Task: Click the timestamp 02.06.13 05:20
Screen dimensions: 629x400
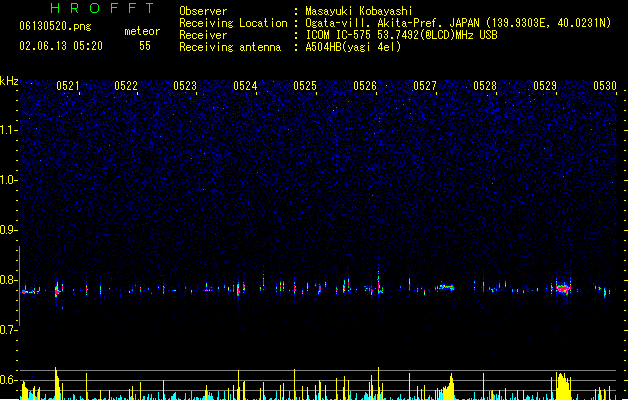Action: click(x=61, y=46)
